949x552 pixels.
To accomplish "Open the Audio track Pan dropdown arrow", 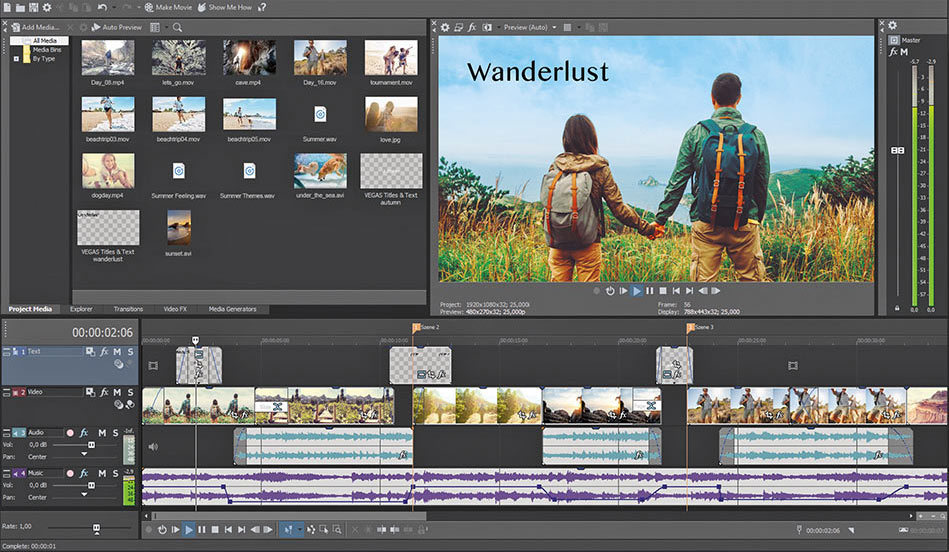I will click(x=84, y=455).
